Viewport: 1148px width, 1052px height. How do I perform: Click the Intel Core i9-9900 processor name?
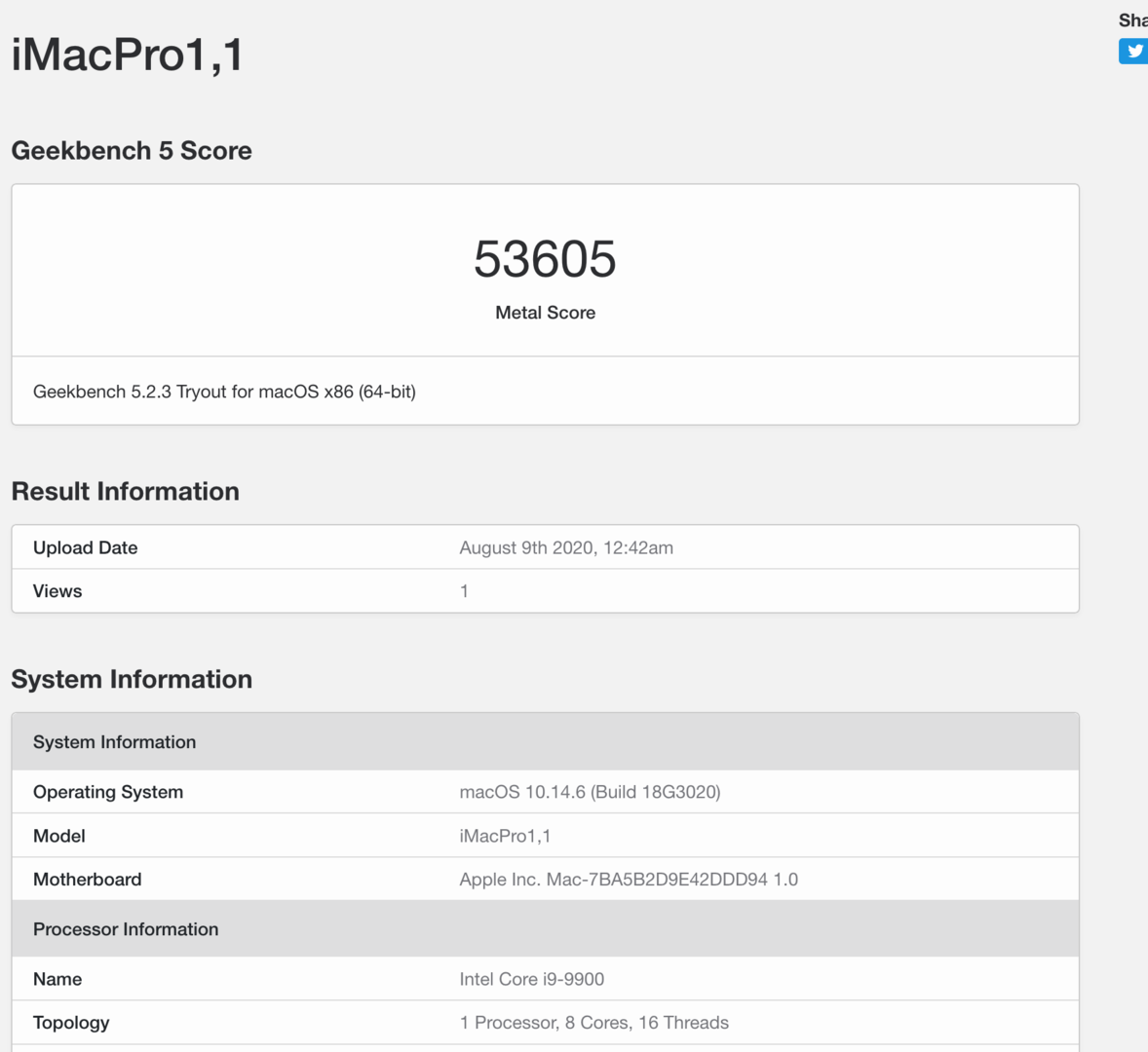coord(531,979)
